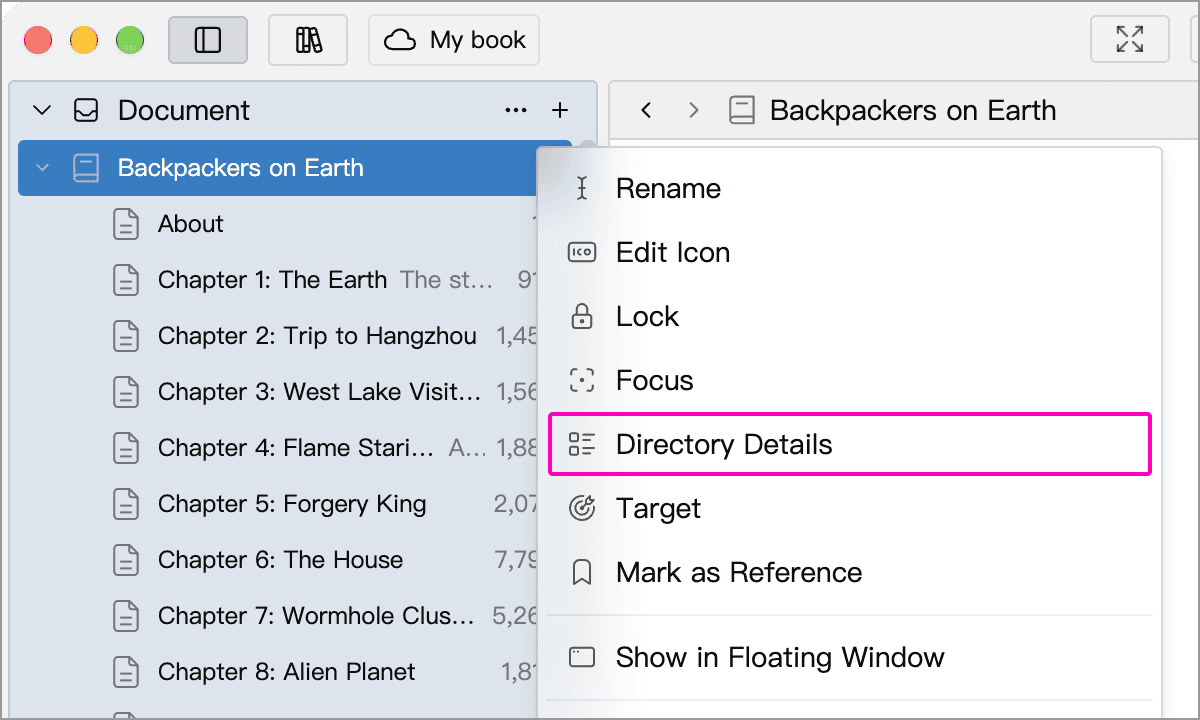Select Lock in the context menu
1200x720 pixels.
pyautogui.click(x=850, y=316)
